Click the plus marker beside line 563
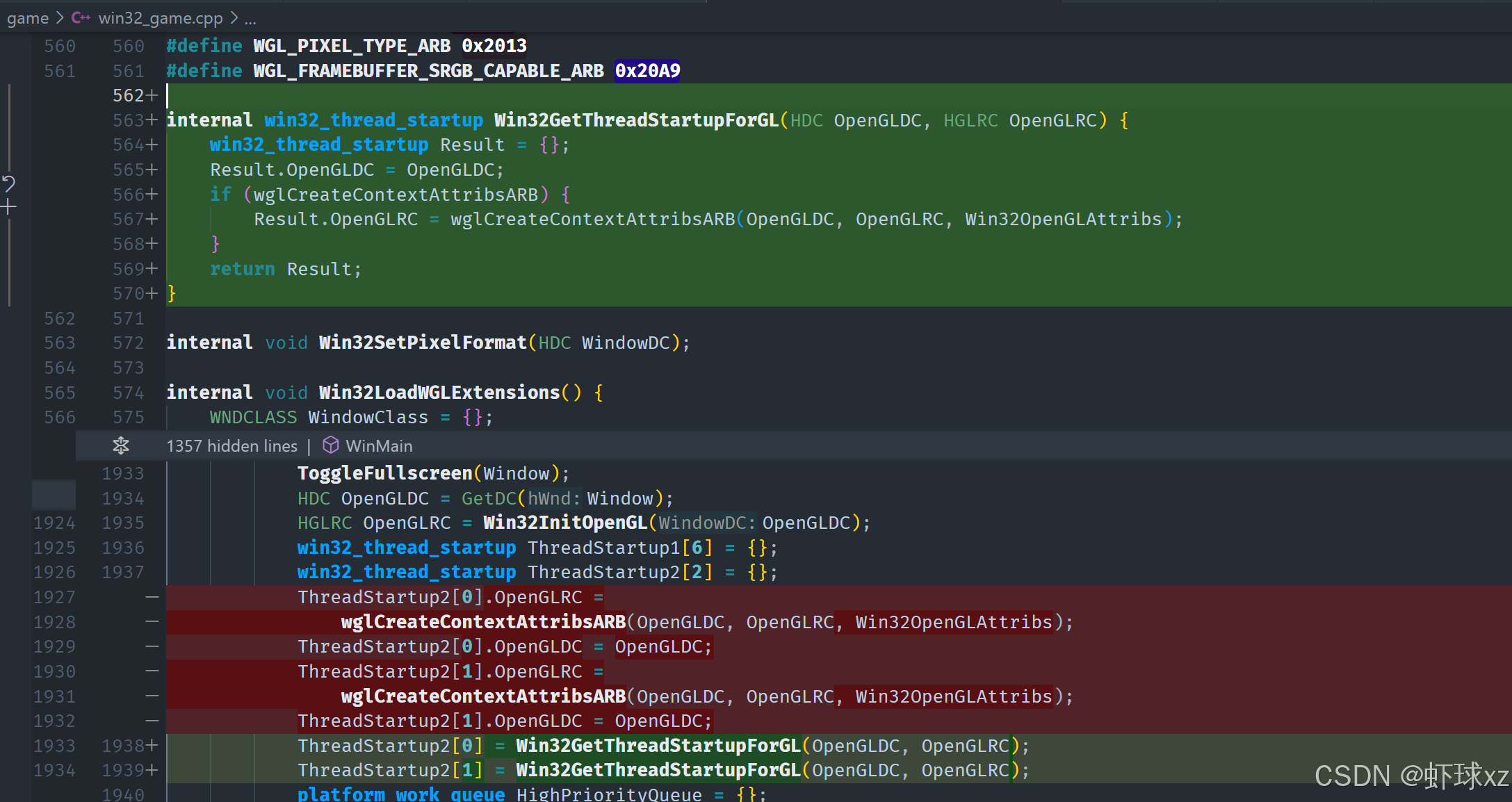Viewport: 1512px width, 802px height. [x=152, y=120]
